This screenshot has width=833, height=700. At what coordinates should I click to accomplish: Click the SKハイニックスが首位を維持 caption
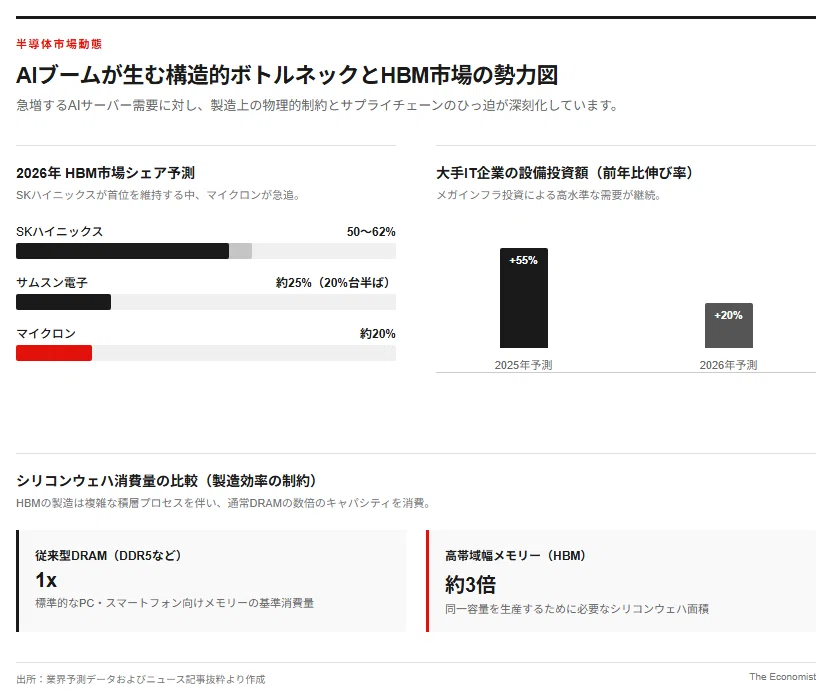pyautogui.click(x=158, y=195)
